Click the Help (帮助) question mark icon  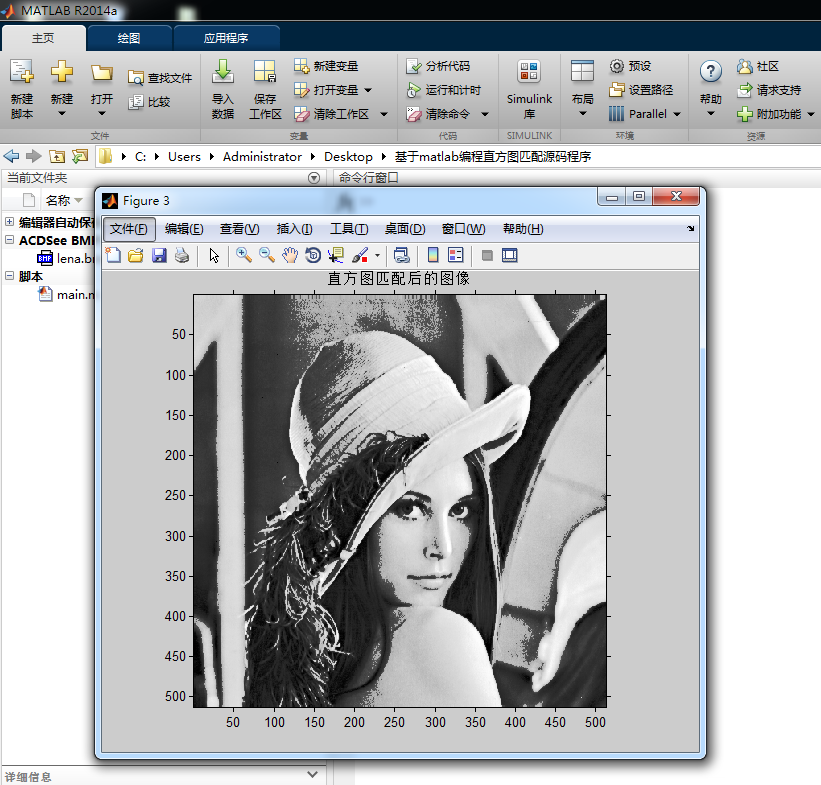pyautogui.click(x=711, y=71)
